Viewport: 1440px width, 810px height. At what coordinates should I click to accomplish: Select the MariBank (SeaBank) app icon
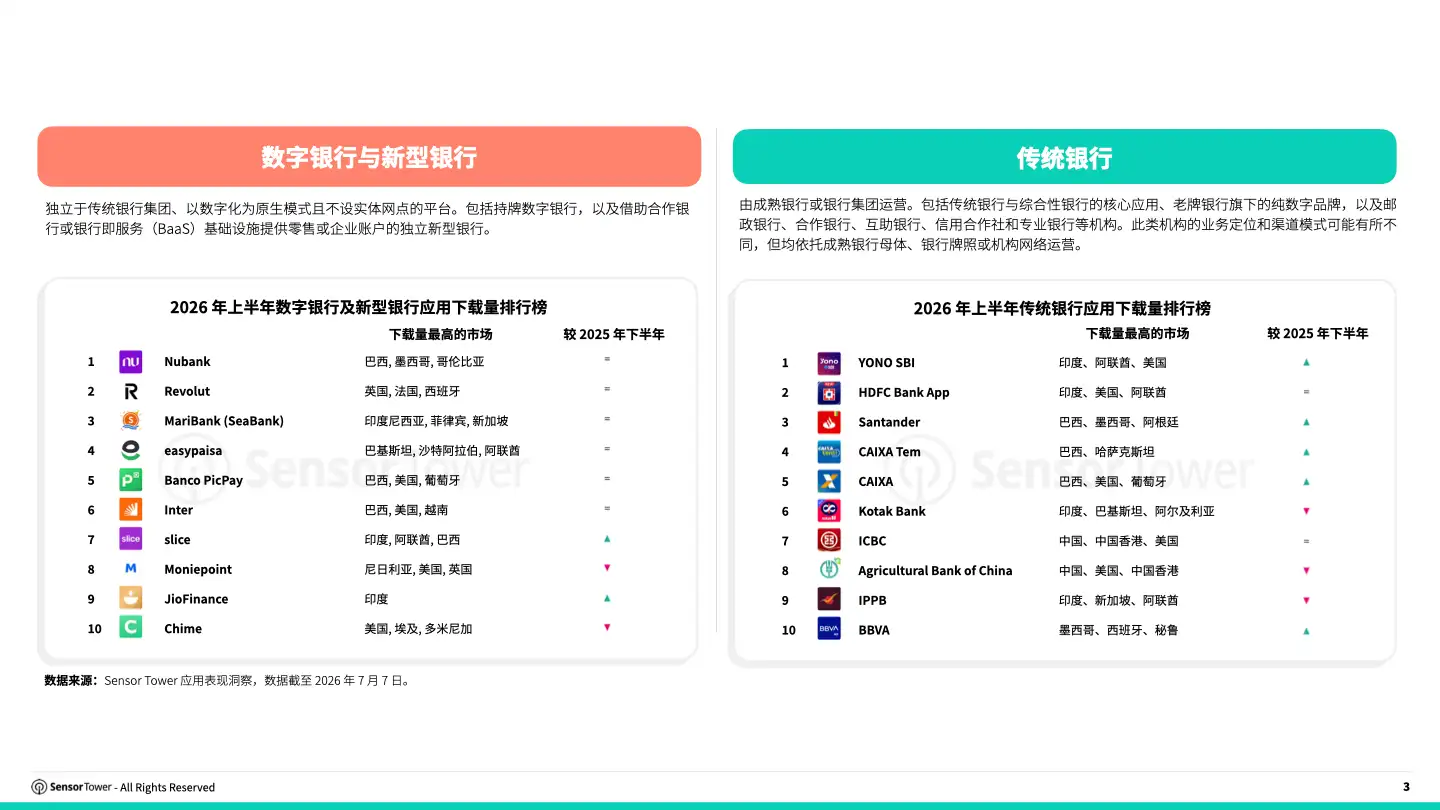pos(130,421)
